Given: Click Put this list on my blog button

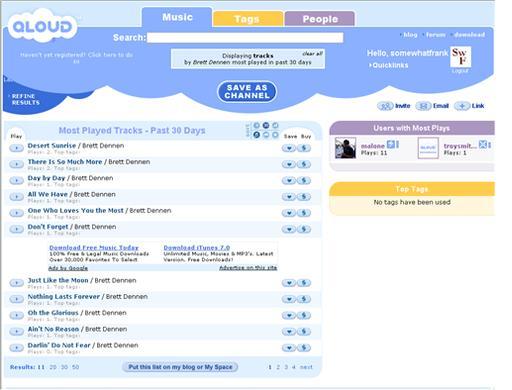Looking at the screenshot, I should click(x=180, y=367).
